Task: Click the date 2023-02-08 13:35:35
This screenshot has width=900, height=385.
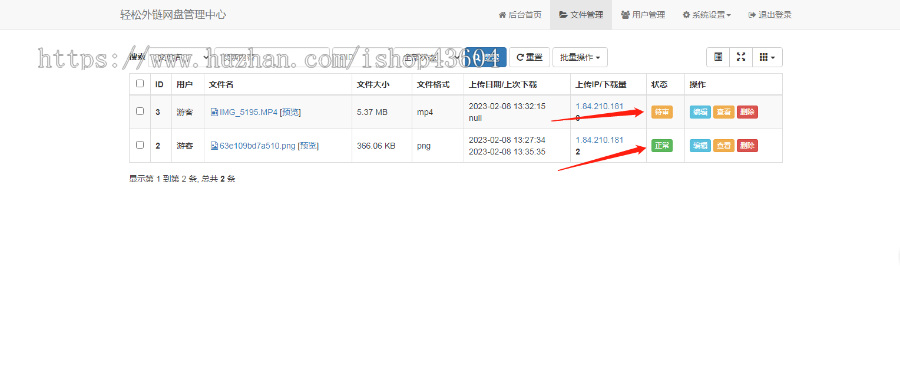Action: tap(507, 151)
